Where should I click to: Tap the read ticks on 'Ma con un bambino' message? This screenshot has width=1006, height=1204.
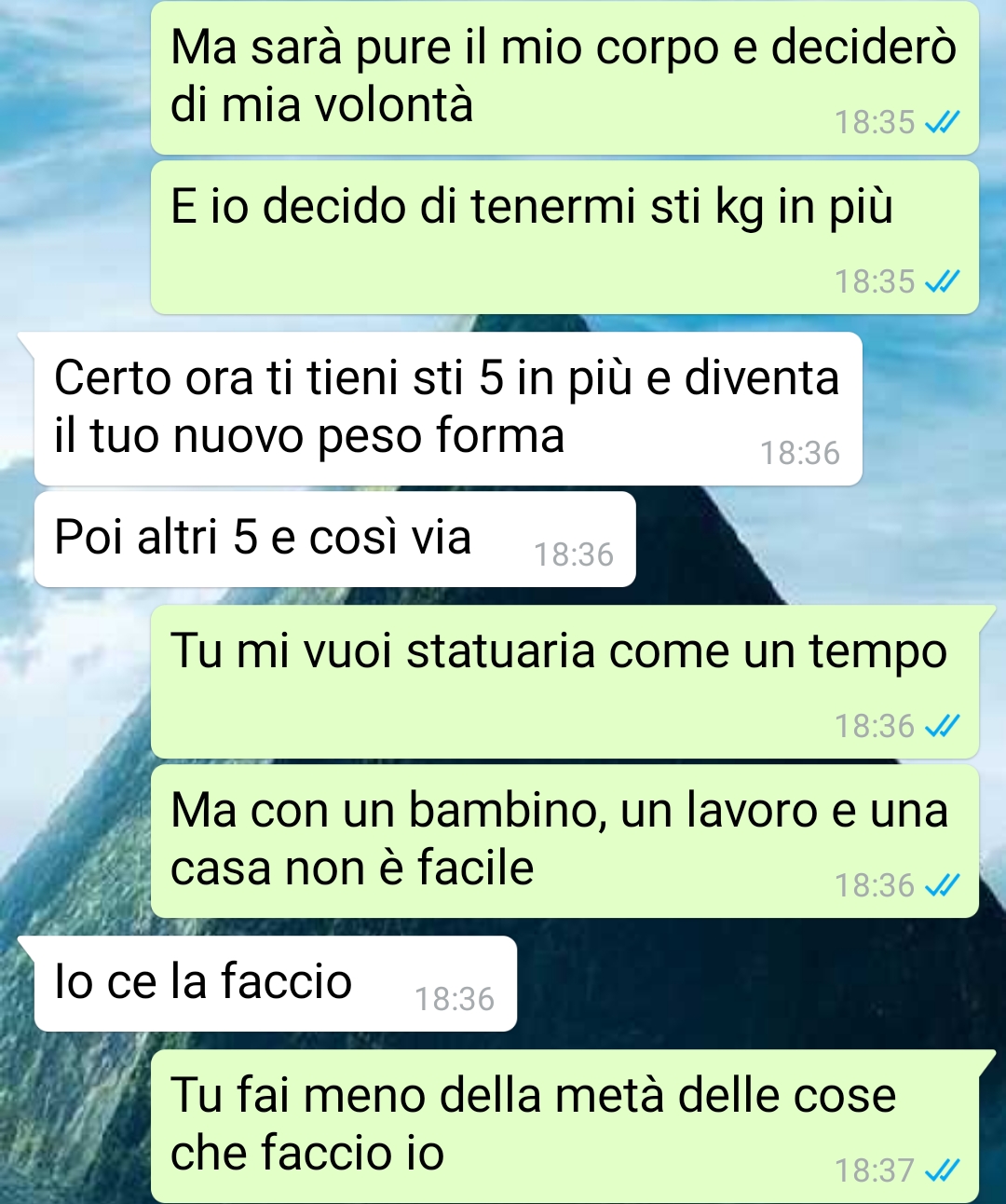[942, 885]
